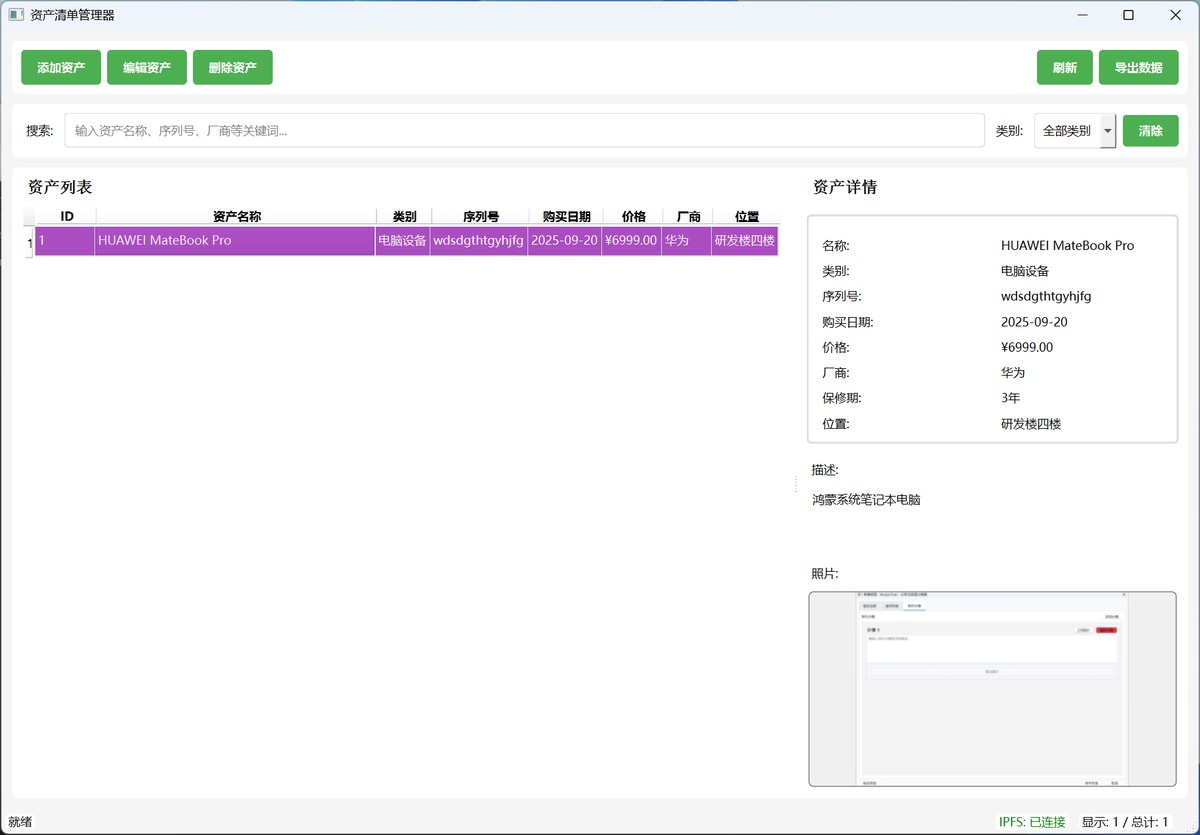Click the splitter handle between panels

pyautogui.click(x=796, y=484)
